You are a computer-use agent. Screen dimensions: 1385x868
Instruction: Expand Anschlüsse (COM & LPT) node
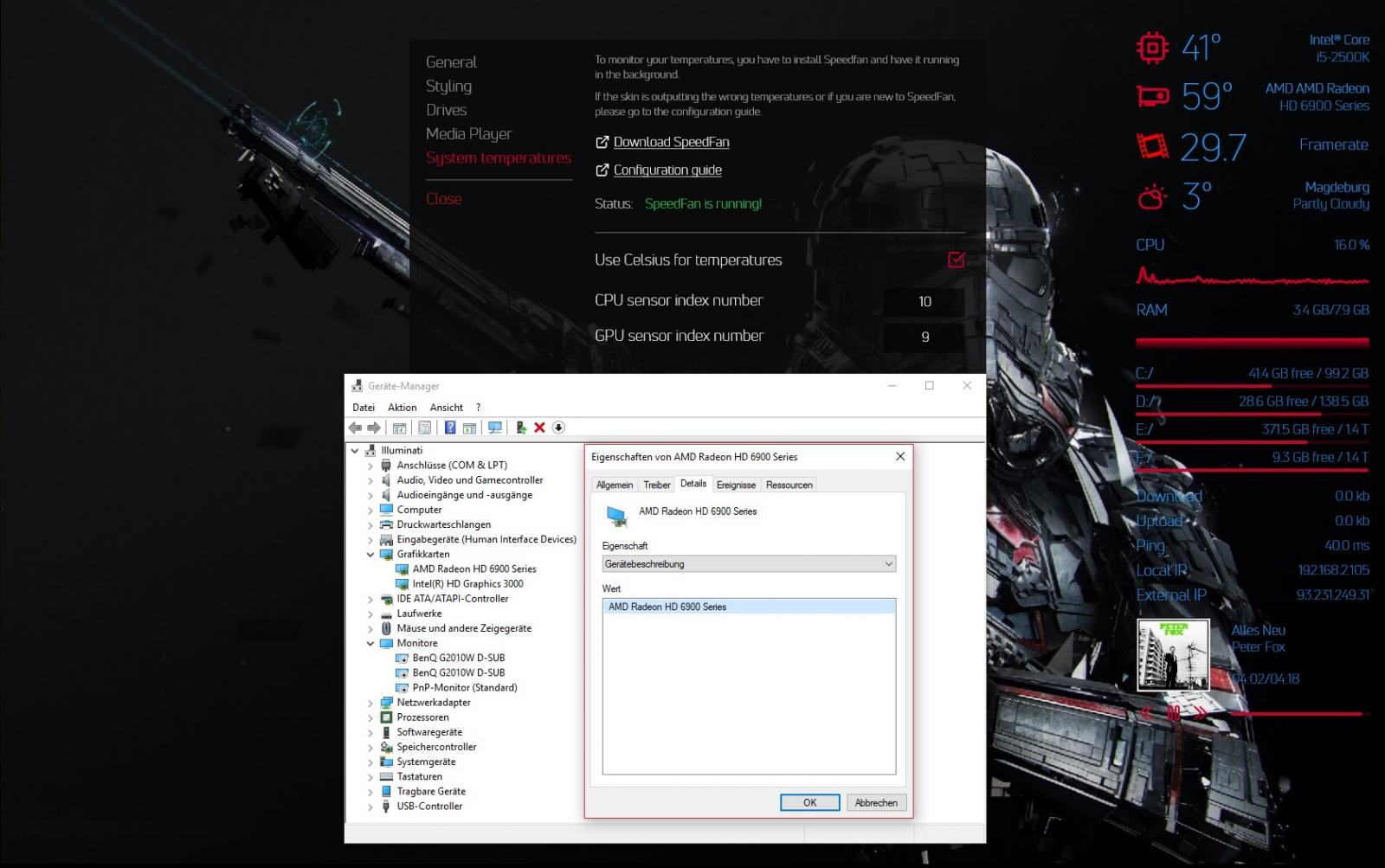point(370,466)
